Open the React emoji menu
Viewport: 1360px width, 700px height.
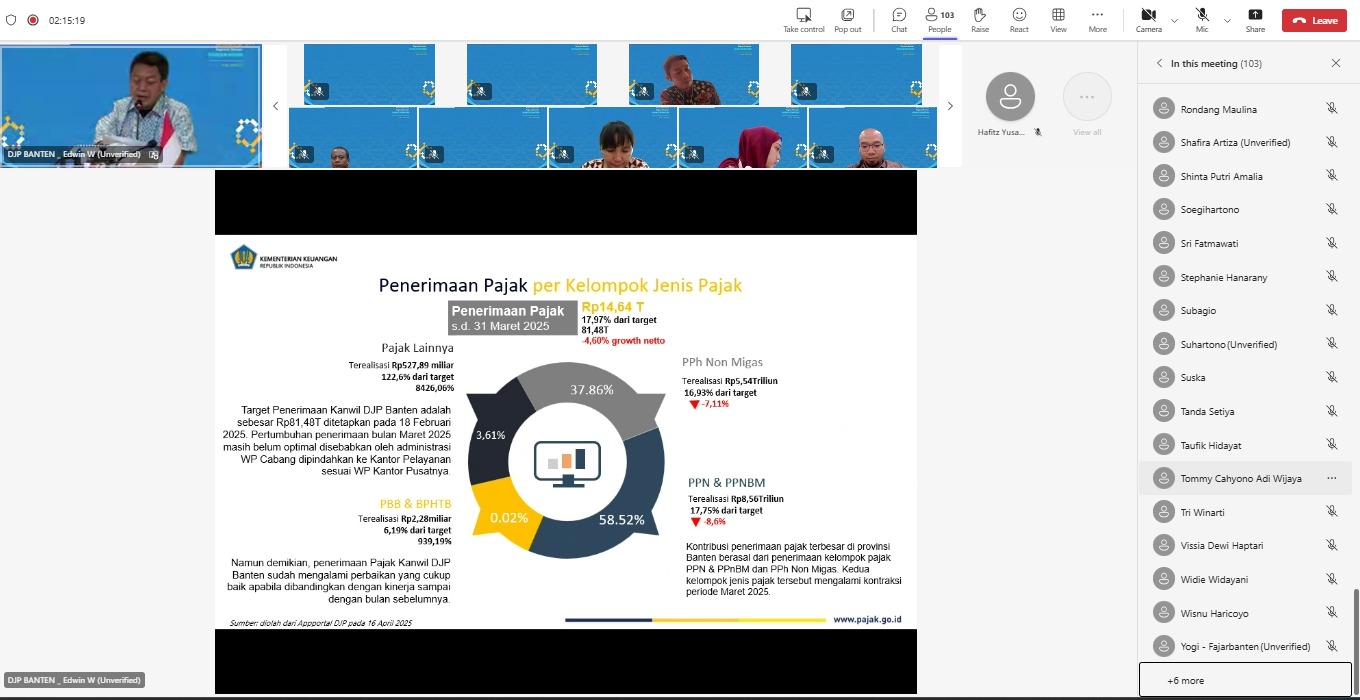(x=1019, y=15)
